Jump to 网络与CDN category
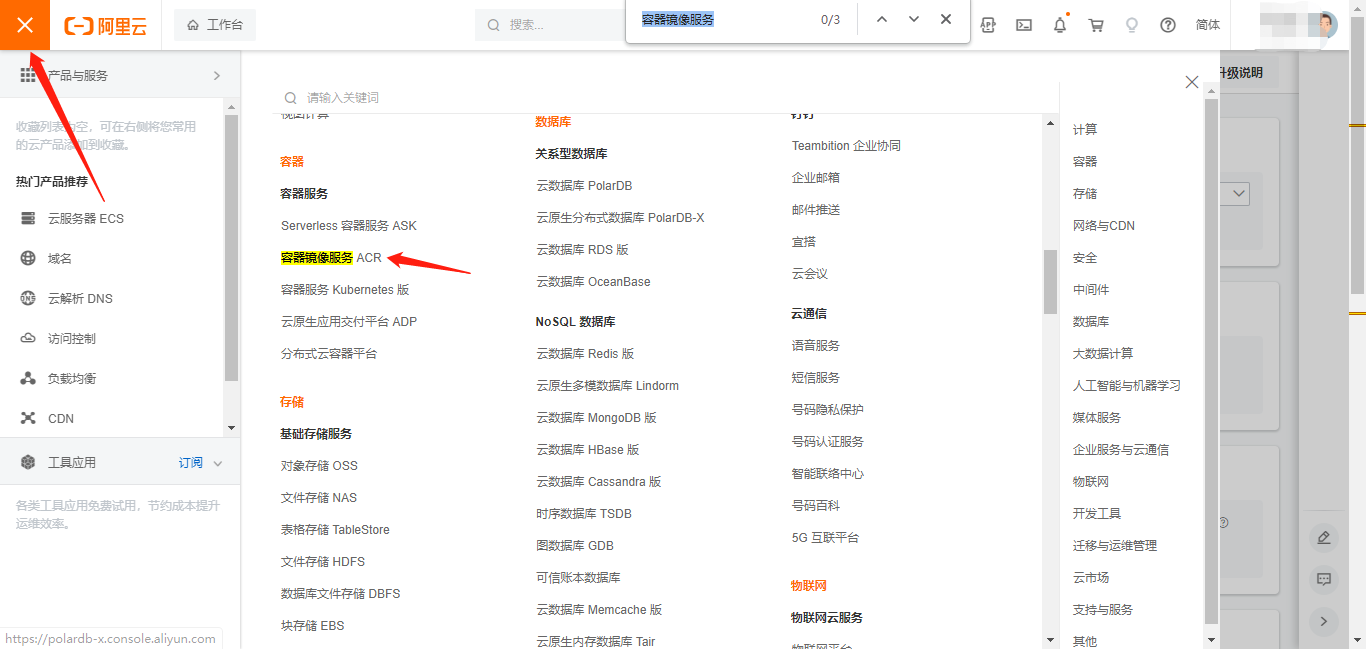This screenshot has width=1366, height=649. click(1104, 226)
